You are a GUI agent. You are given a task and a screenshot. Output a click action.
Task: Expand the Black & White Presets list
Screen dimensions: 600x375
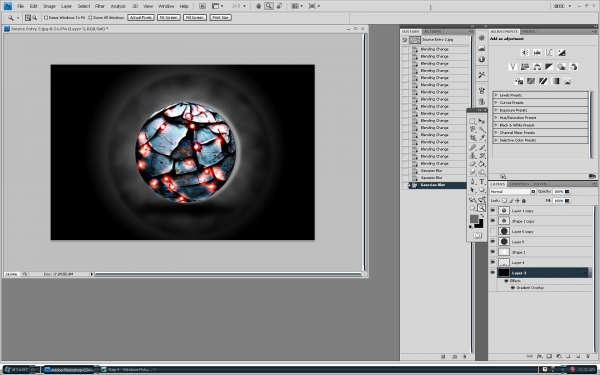pyautogui.click(x=496, y=125)
